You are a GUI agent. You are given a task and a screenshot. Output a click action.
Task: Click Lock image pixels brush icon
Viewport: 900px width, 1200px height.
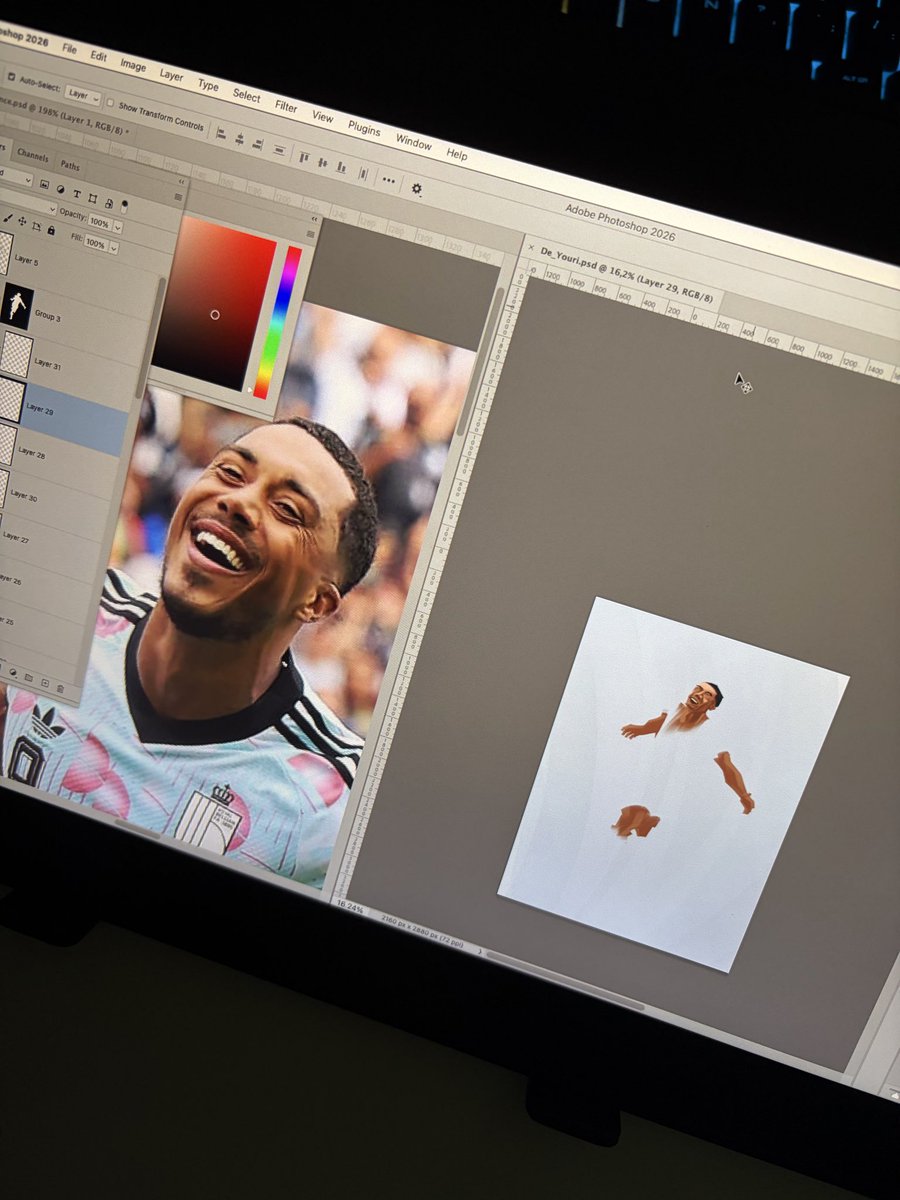[8, 218]
